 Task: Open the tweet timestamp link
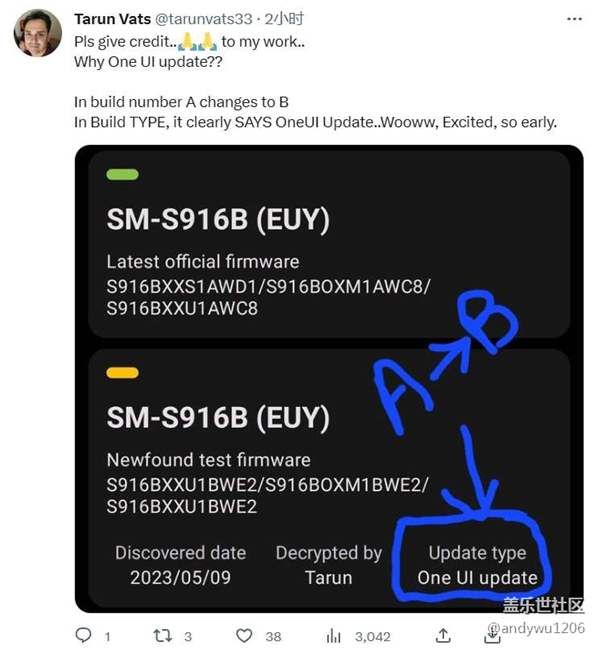(284, 19)
